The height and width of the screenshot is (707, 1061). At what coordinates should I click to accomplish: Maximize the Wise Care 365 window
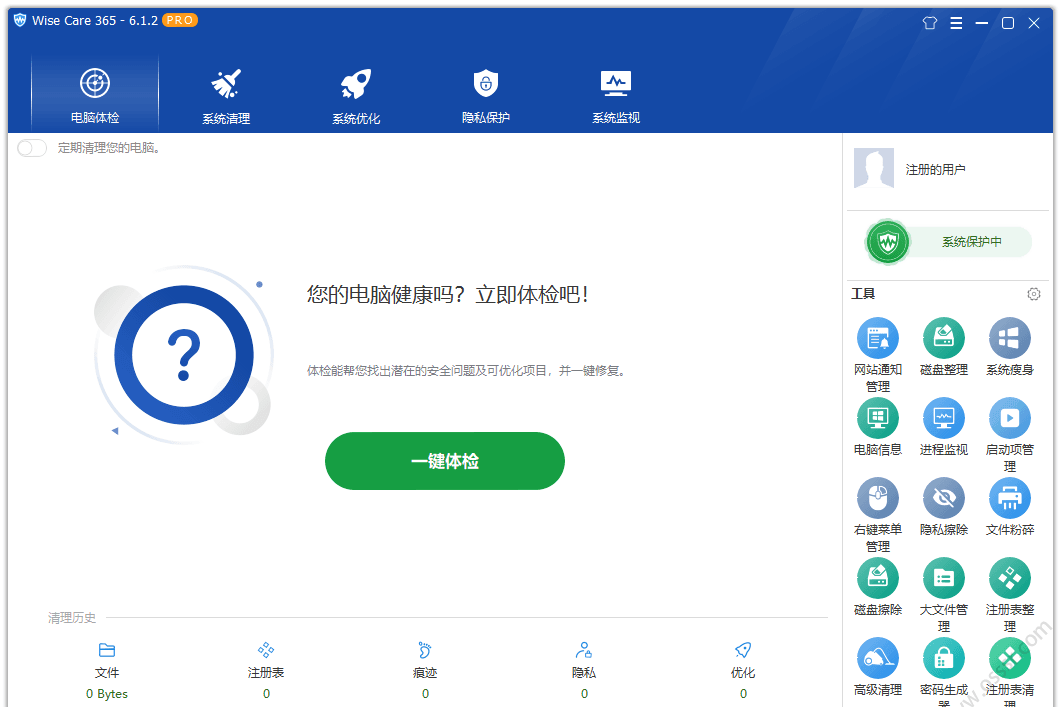tap(1008, 23)
